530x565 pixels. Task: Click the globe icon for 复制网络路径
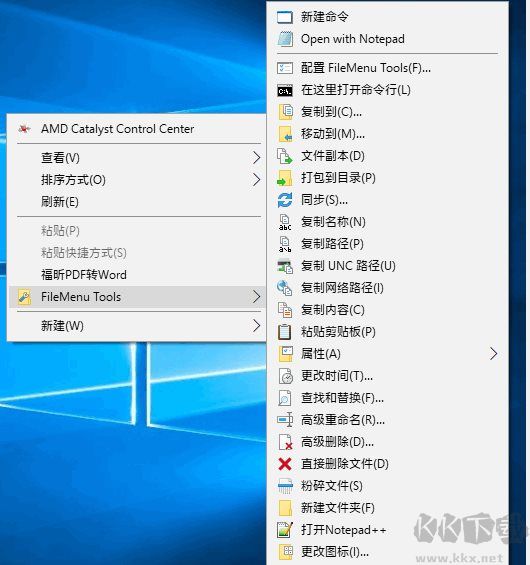(285, 288)
